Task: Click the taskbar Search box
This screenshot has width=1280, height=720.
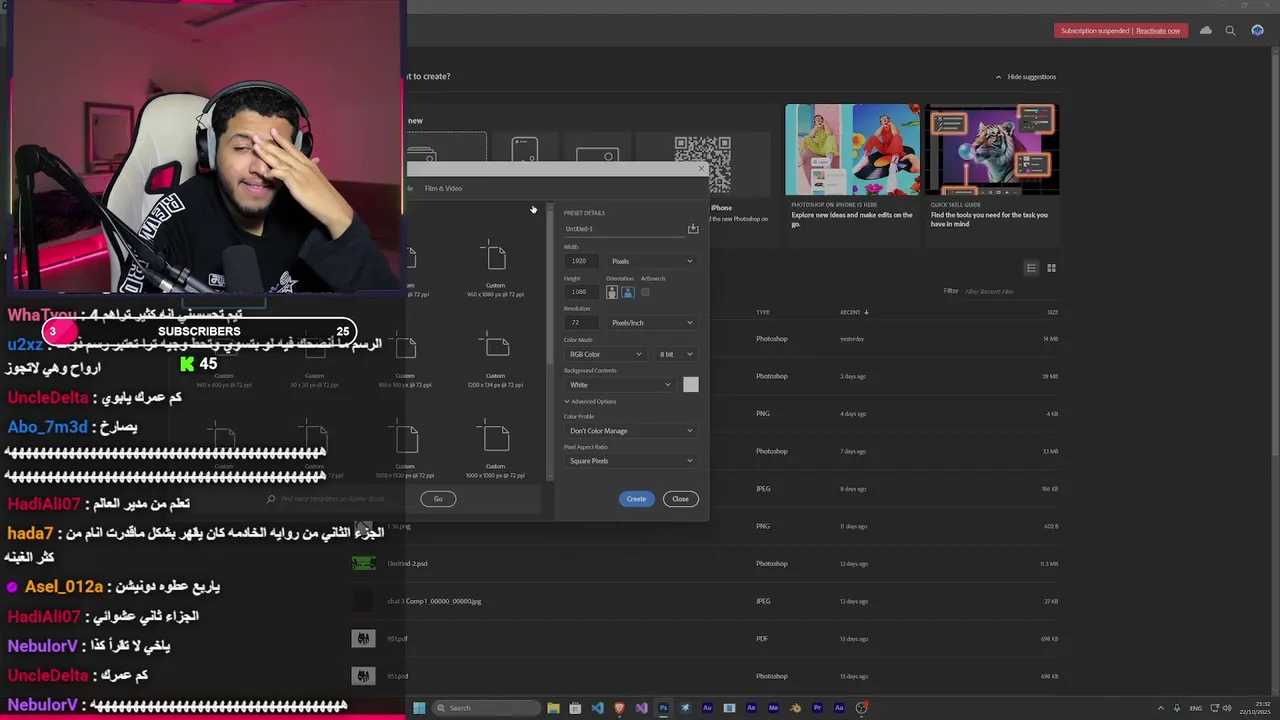Action: [484, 708]
